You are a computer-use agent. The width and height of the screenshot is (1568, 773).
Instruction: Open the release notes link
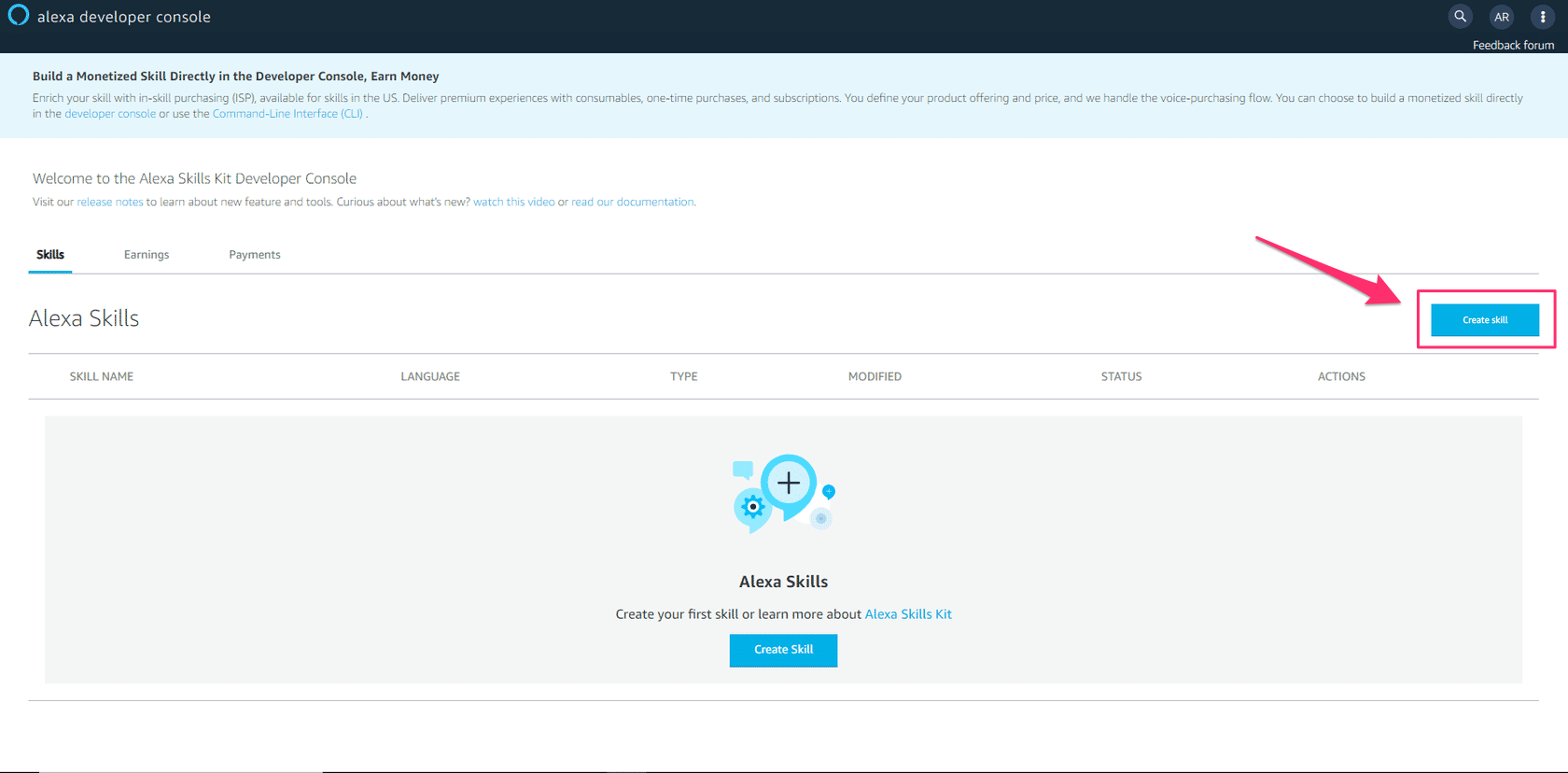click(x=110, y=202)
